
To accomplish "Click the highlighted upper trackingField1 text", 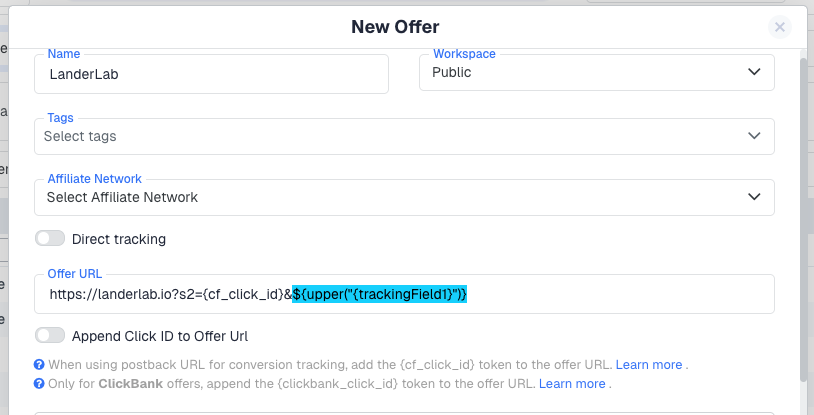I will coord(380,295).
